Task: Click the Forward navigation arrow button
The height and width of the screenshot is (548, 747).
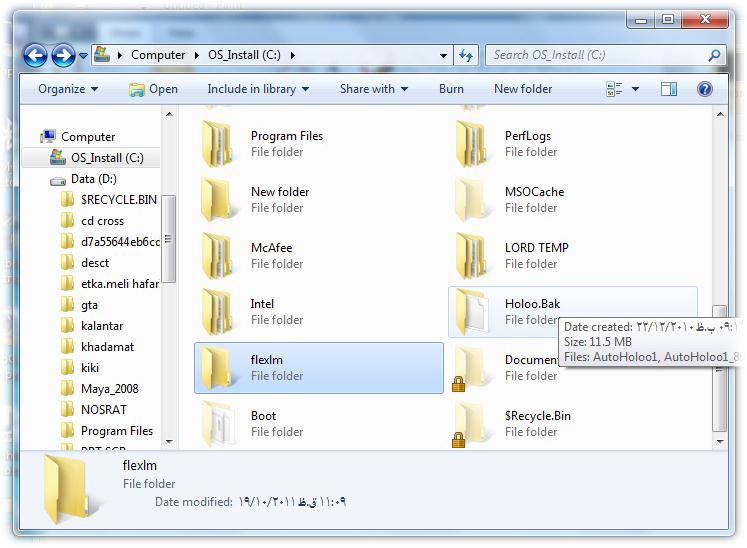Action: 63,56
